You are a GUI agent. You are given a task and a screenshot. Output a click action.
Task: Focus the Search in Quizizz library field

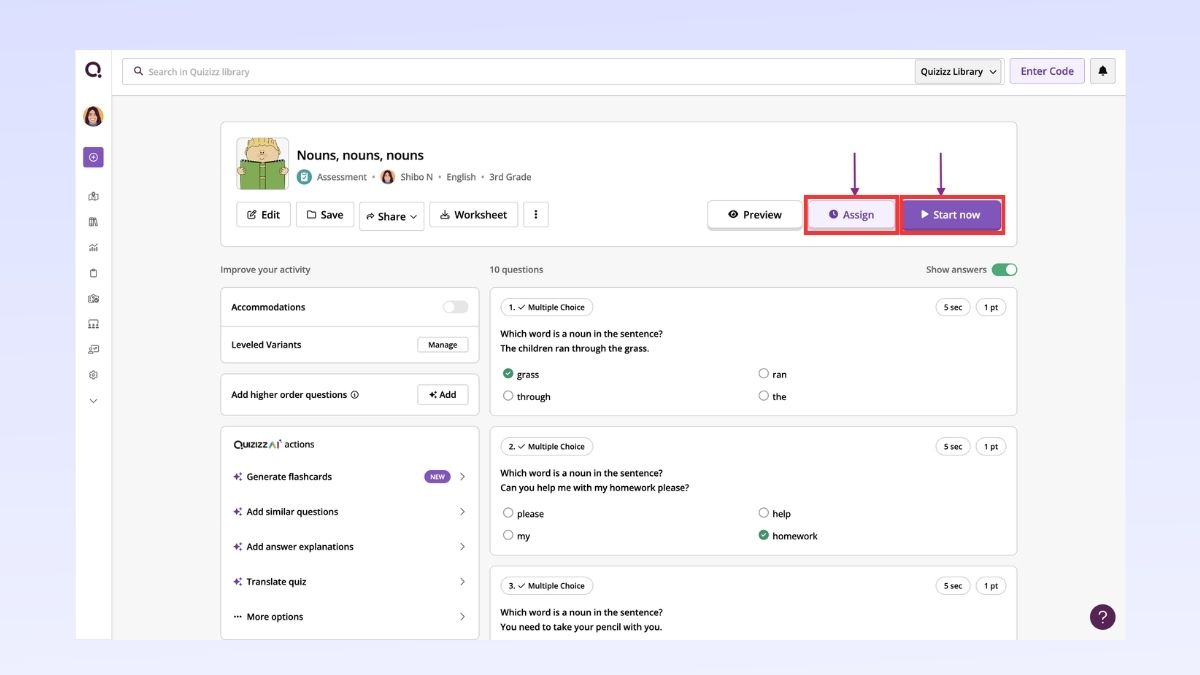[x=520, y=72]
